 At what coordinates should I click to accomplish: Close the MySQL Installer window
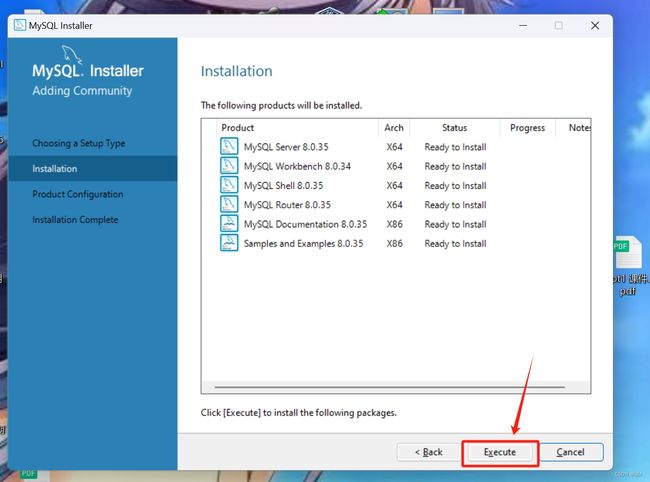(595, 26)
